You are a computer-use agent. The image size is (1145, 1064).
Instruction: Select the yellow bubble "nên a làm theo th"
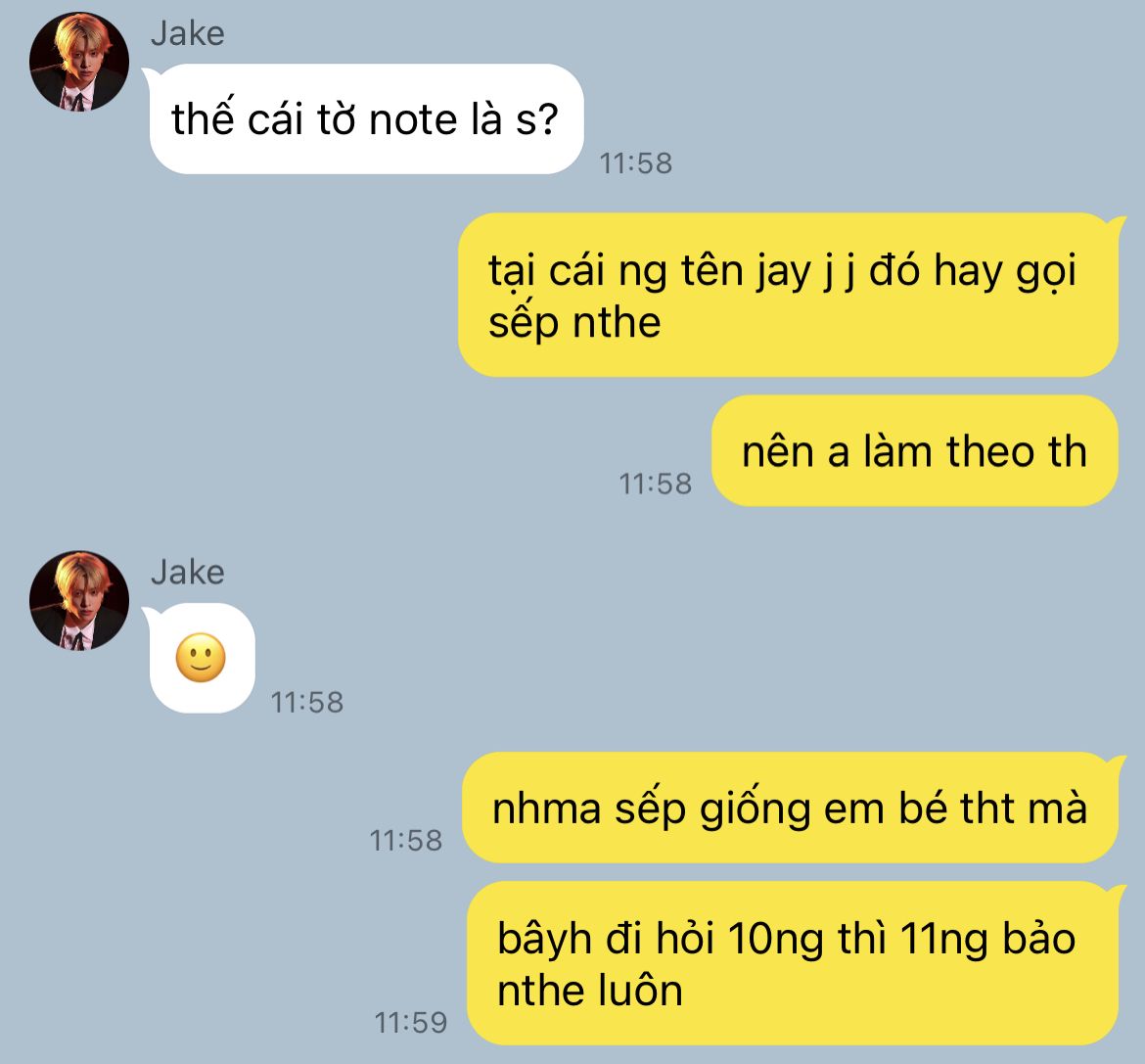[914, 450]
